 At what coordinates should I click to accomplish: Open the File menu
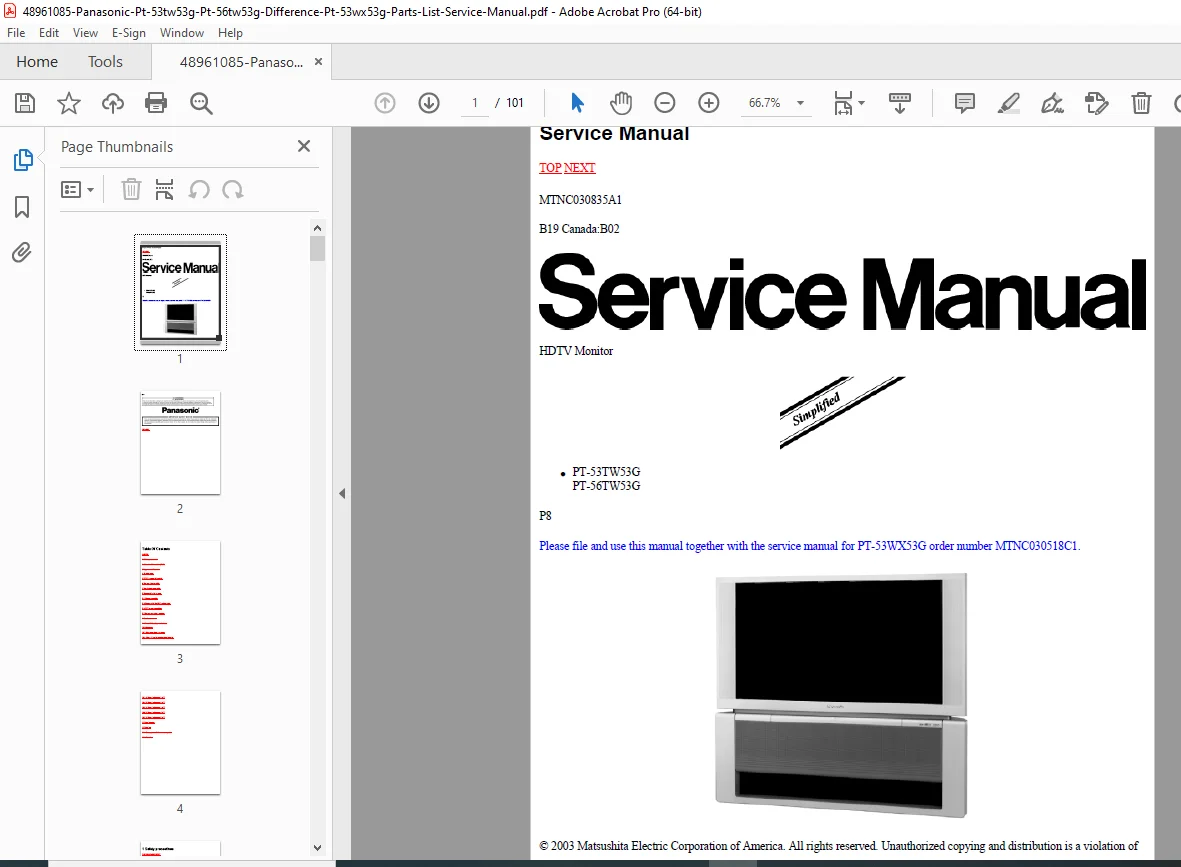click(x=16, y=33)
